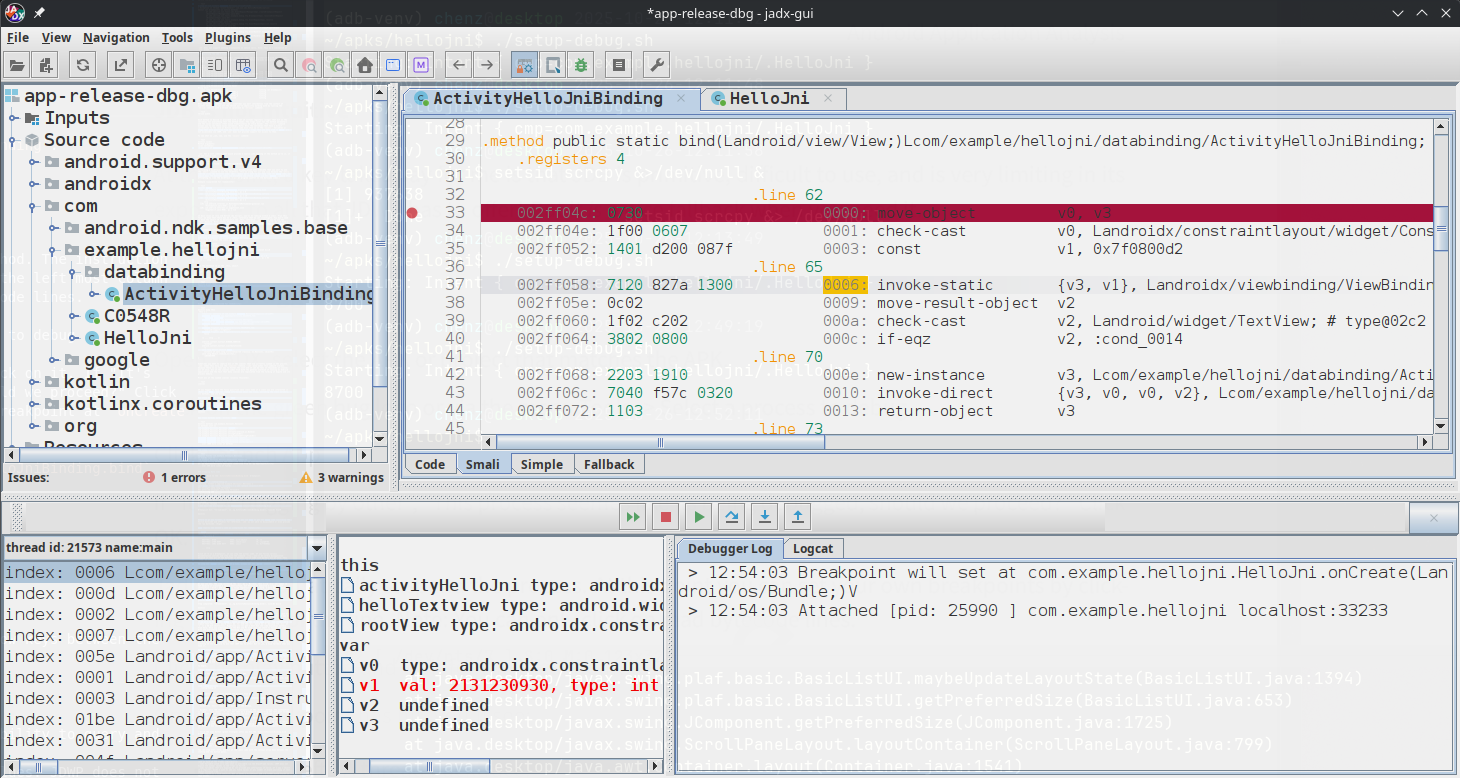
Task: Remove the breakpoint on line 33
Action: click(x=412, y=213)
